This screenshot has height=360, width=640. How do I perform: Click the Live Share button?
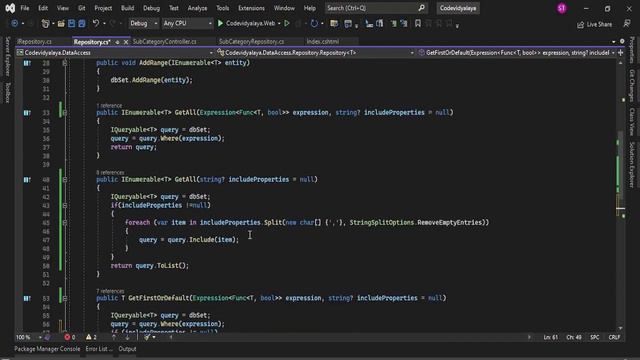595,24
